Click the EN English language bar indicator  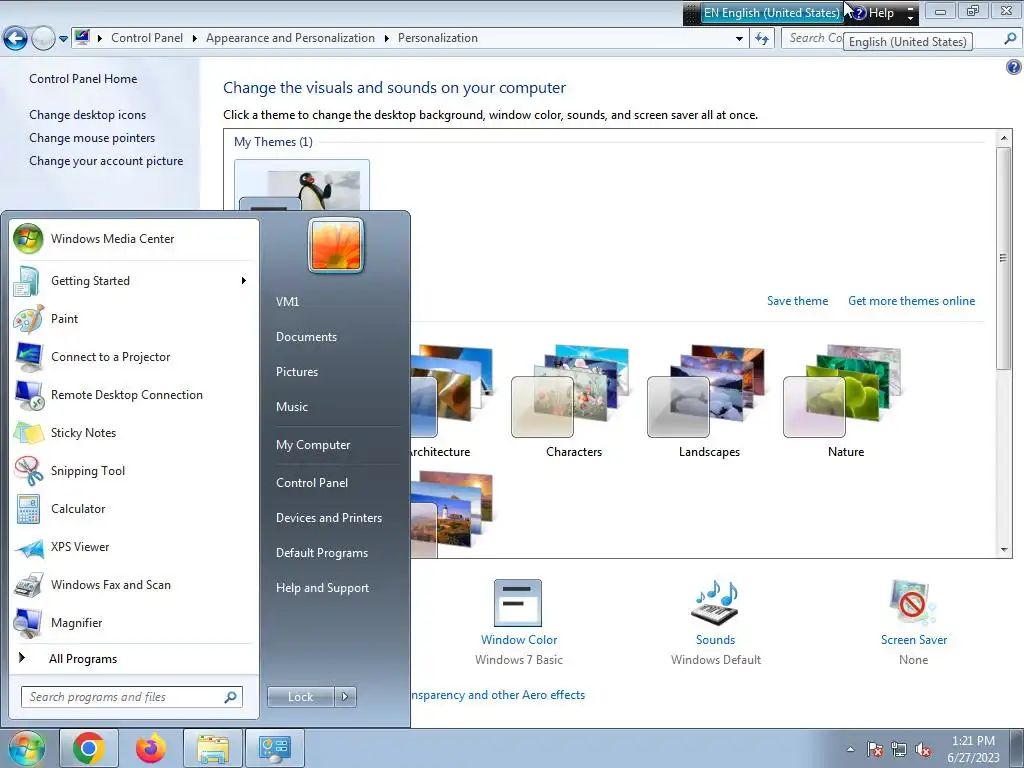[x=771, y=12]
